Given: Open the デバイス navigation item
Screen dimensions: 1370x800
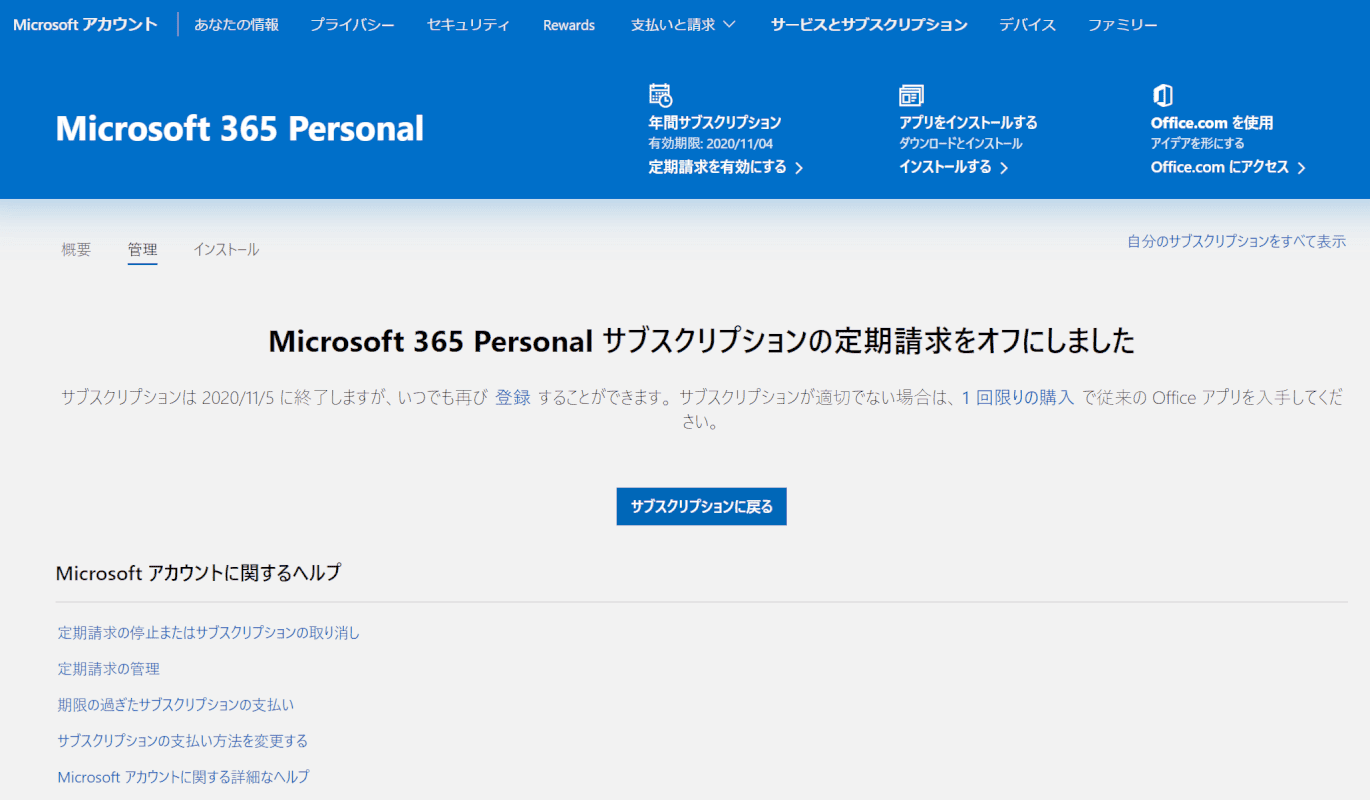Looking at the screenshot, I should click(x=1027, y=25).
